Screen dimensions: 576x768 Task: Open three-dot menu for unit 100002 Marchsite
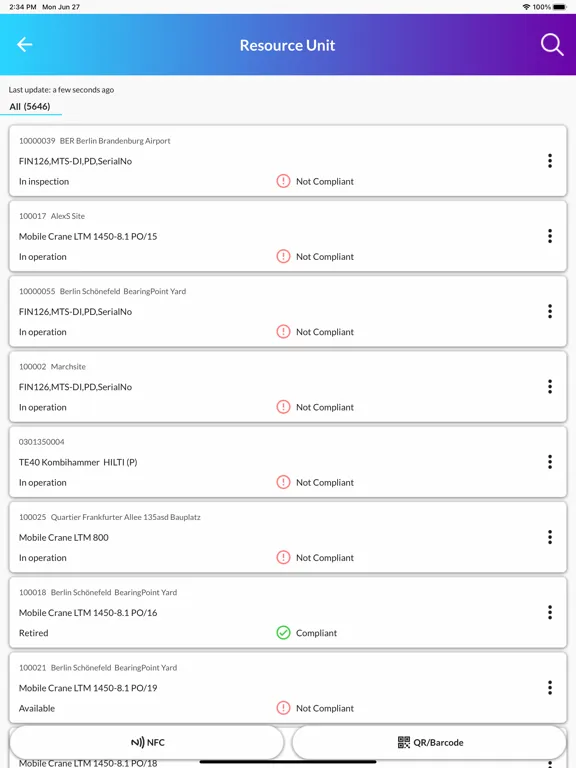coord(550,386)
